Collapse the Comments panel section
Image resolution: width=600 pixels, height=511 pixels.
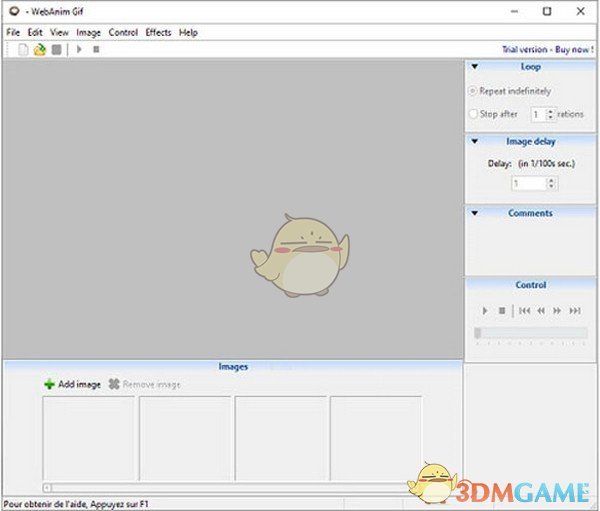coord(474,213)
